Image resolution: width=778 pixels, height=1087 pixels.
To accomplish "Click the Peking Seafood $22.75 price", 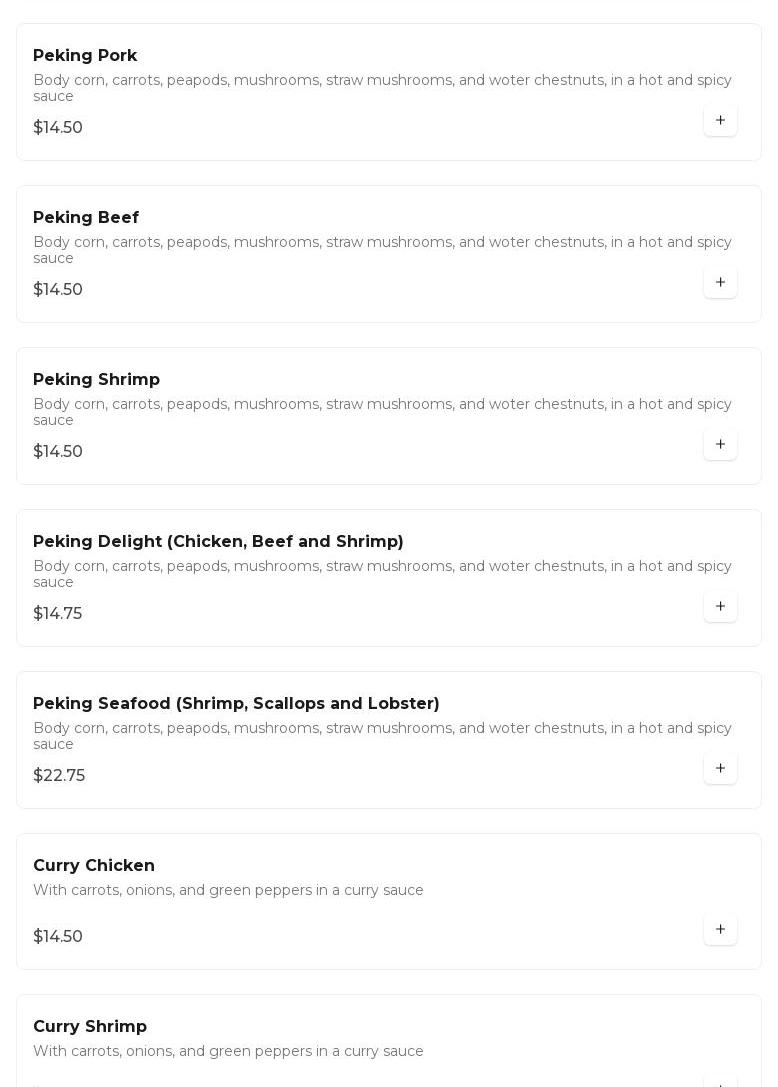I will coord(59,776).
